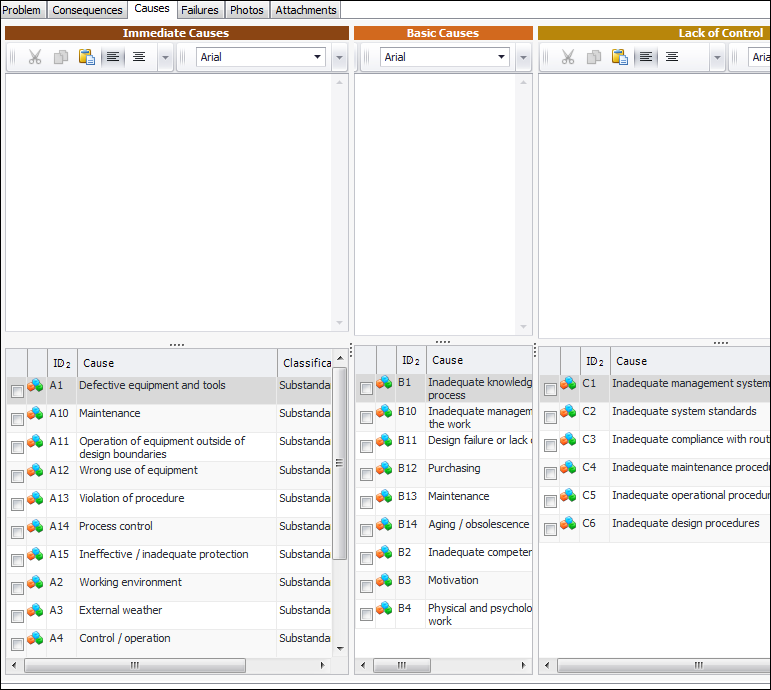771x690 pixels.
Task: Align text left in Immediate Causes editor
Action: 113,57
